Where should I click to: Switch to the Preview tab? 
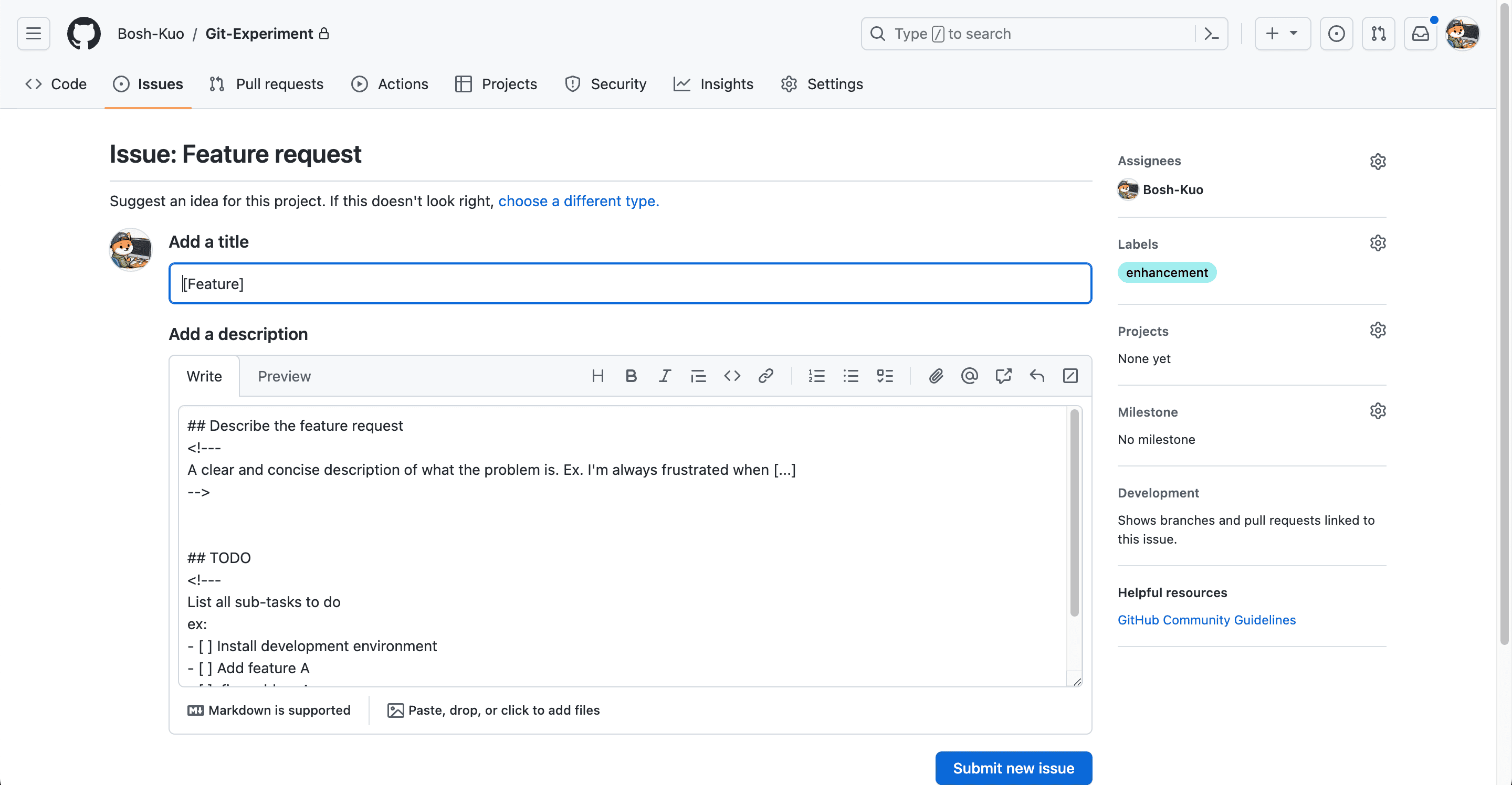(284, 376)
